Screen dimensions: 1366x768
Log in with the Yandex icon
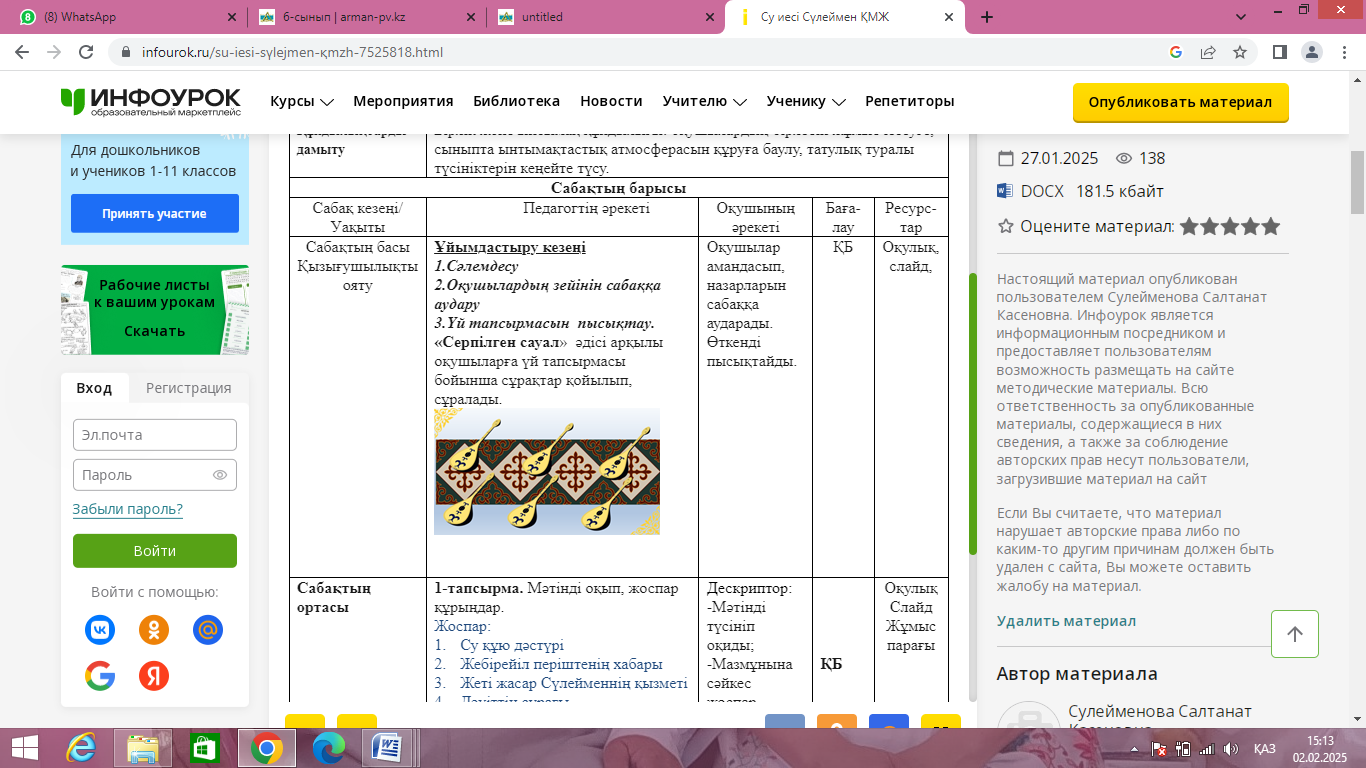click(154, 676)
